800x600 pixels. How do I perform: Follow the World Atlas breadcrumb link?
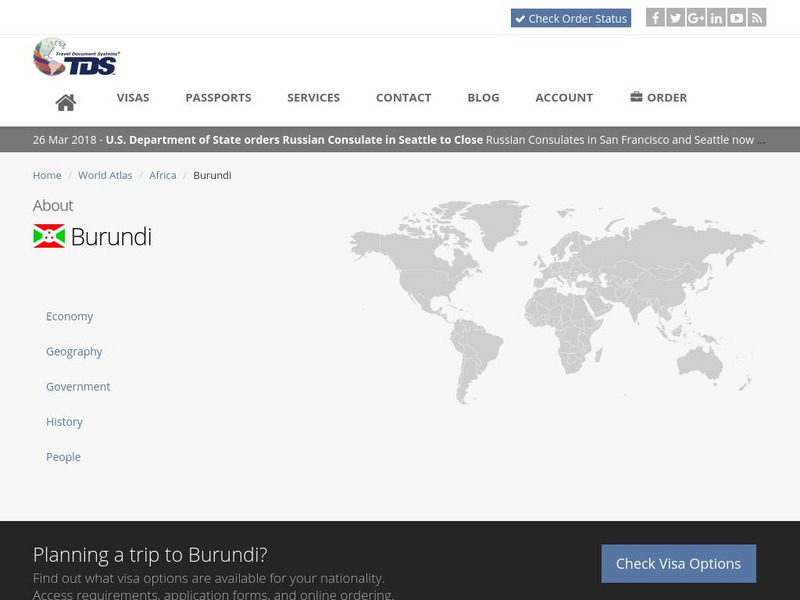tap(105, 174)
